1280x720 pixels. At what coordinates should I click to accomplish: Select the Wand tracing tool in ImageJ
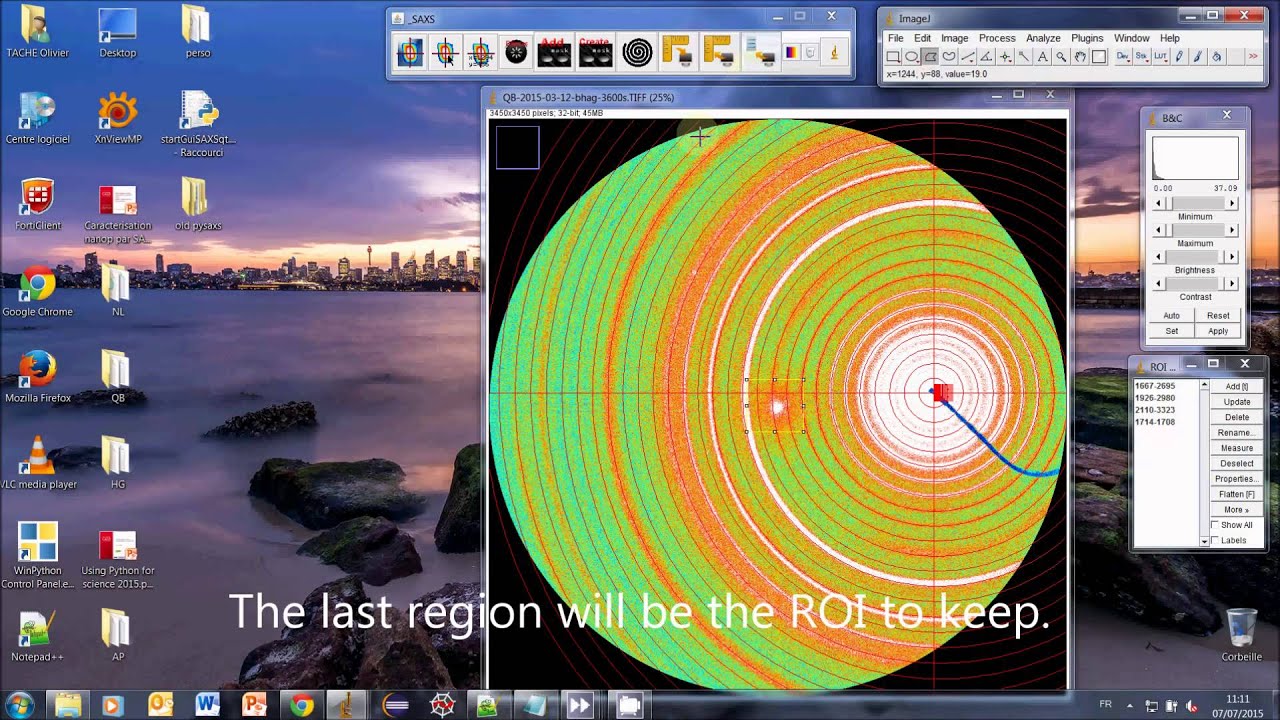[x=1024, y=57]
